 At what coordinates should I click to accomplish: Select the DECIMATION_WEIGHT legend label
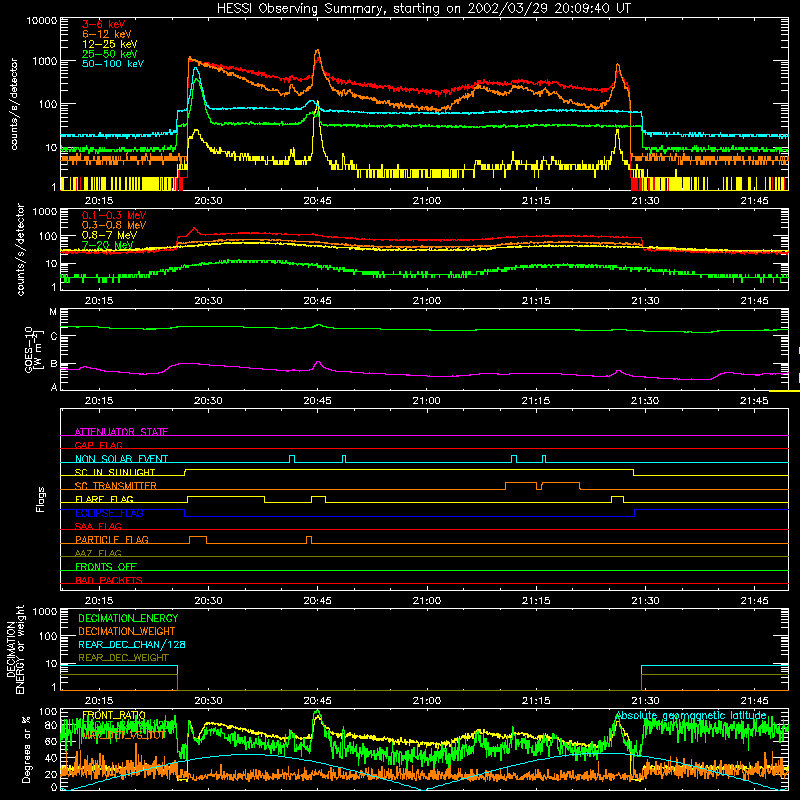127,631
